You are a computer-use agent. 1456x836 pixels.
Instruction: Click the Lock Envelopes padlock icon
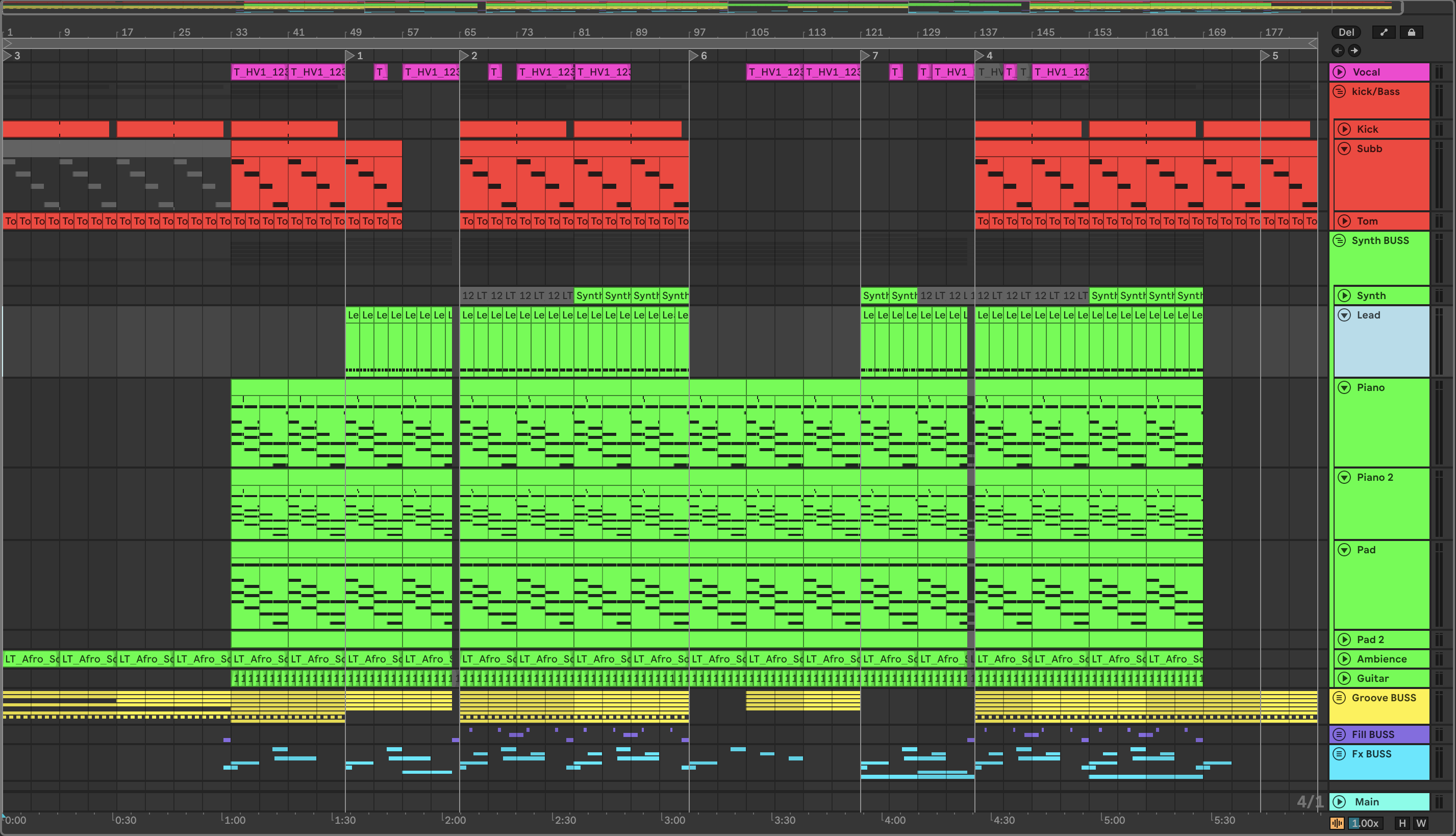[x=1411, y=32]
